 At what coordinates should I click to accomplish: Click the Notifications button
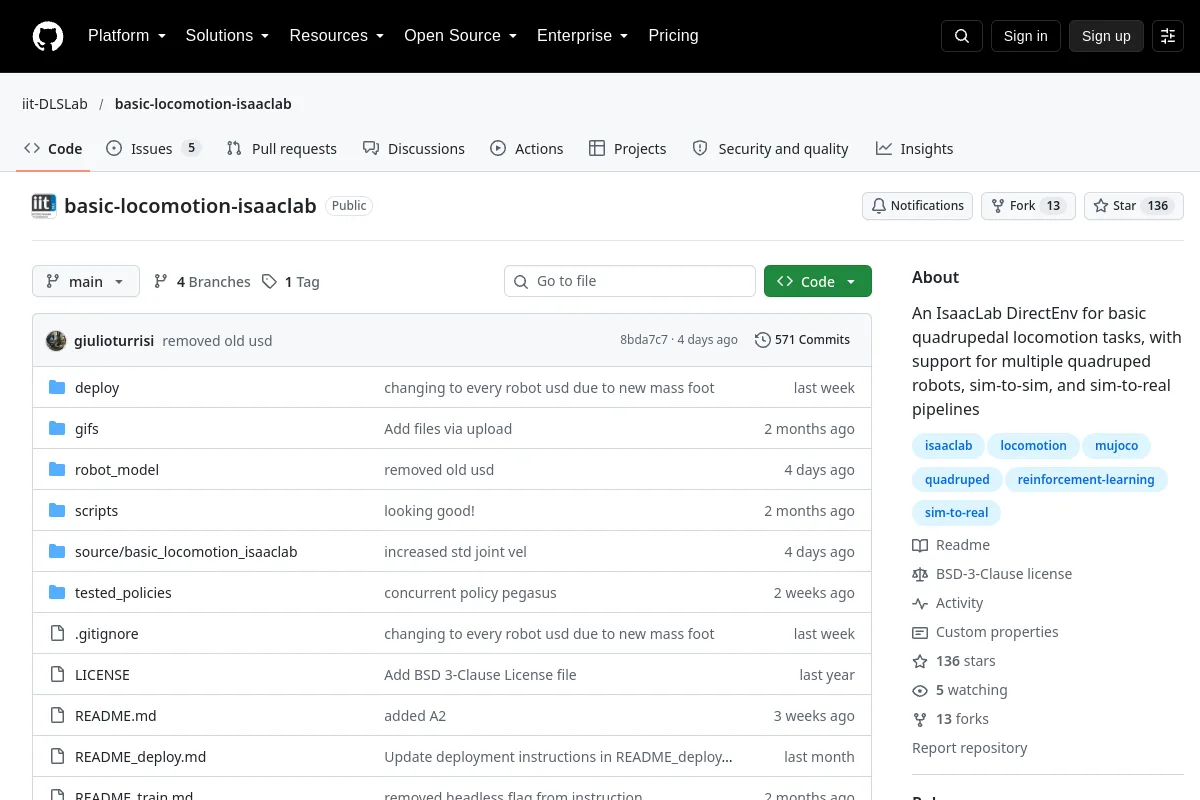[918, 206]
